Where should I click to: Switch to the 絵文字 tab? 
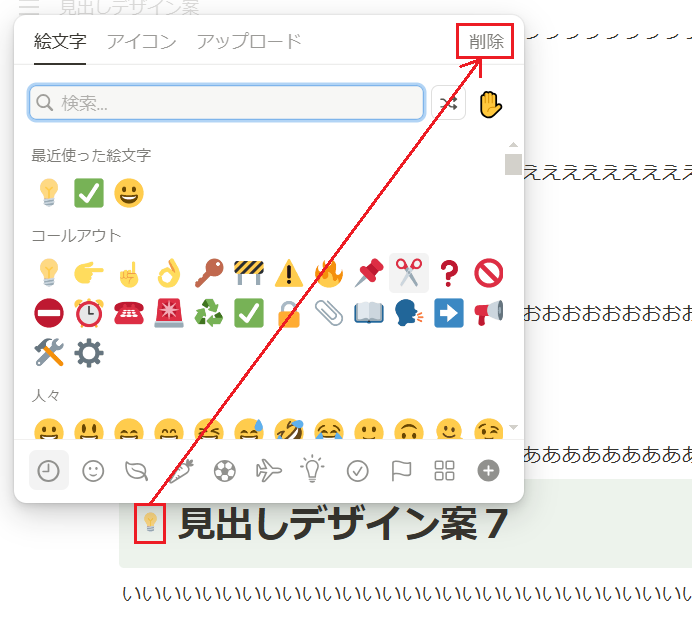coord(60,41)
